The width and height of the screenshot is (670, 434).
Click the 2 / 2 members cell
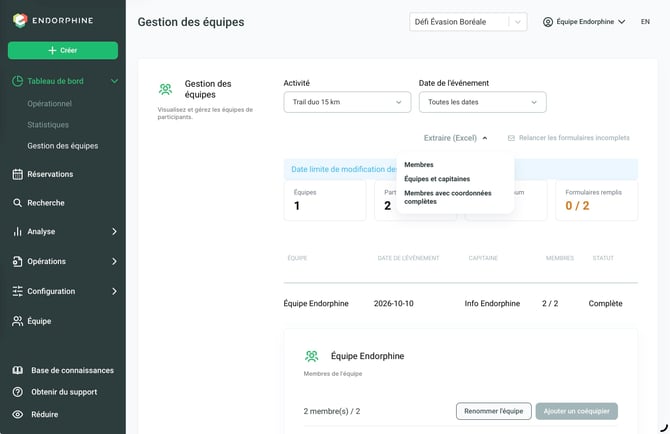(x=550, y=304)
